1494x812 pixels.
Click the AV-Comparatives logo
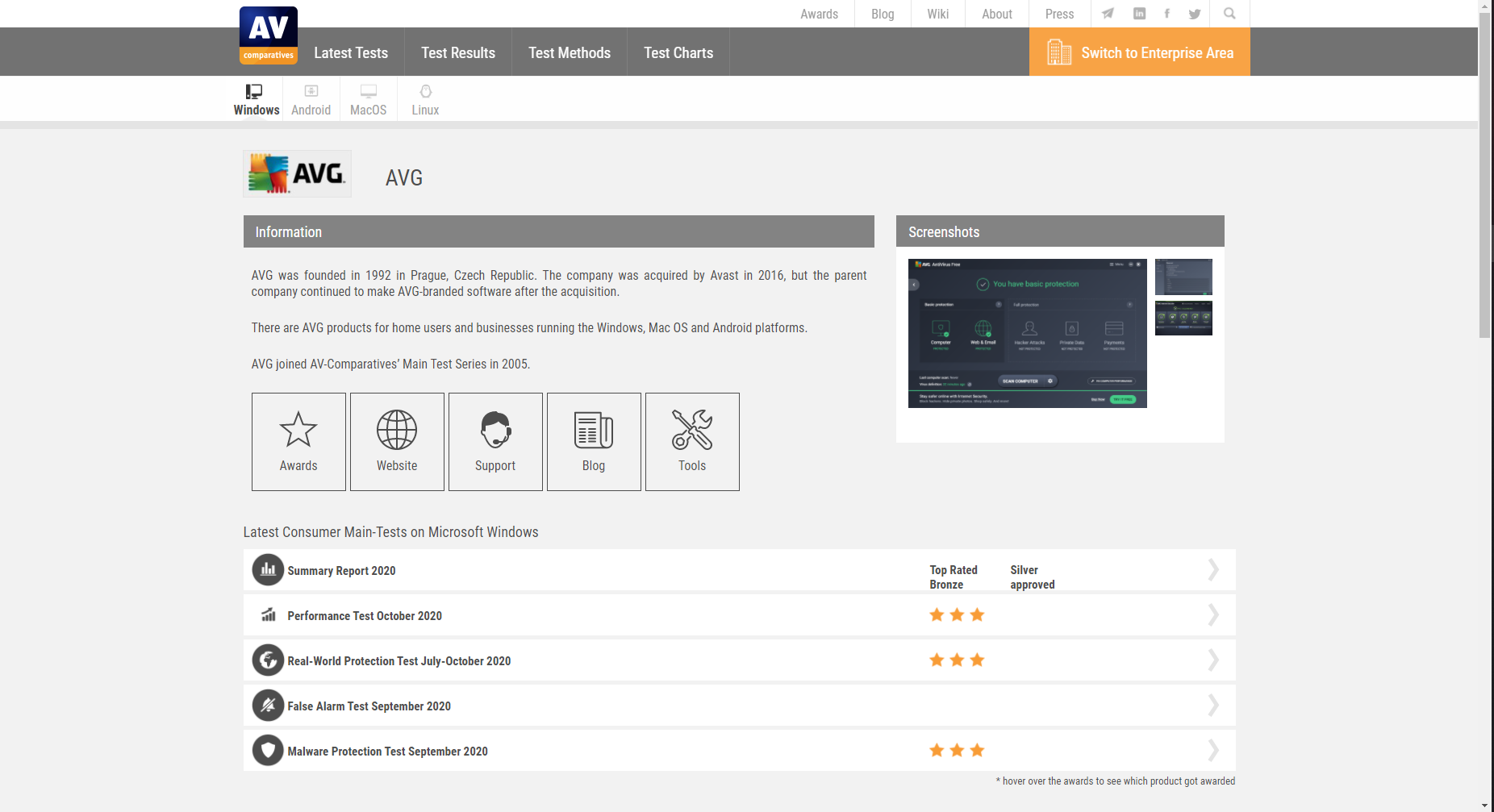coord(269,35)
